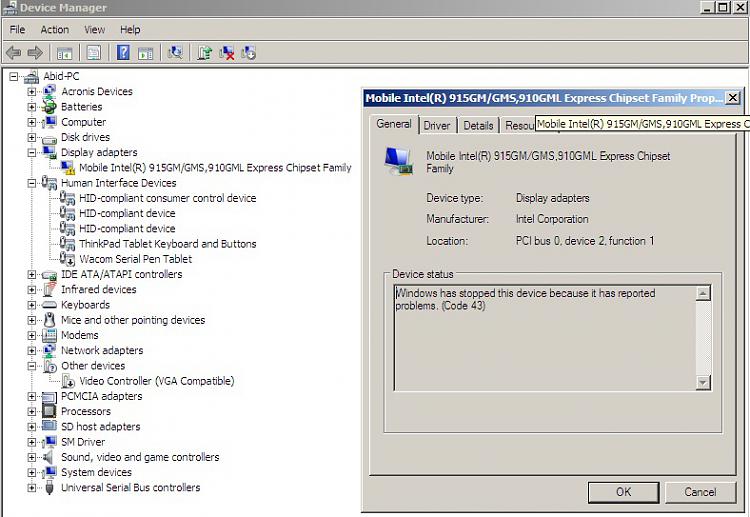Switch to the Resources tab
The image size is (750, 517).
point(518,125)
